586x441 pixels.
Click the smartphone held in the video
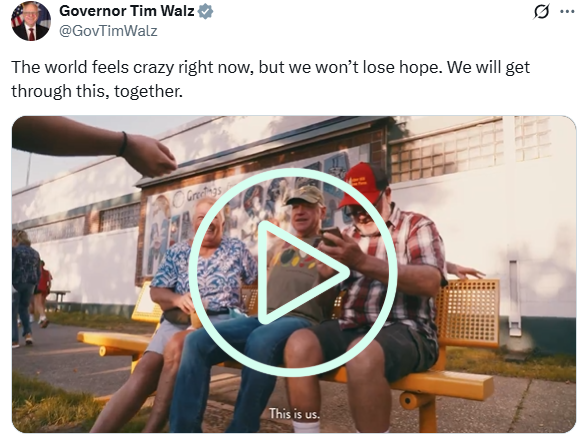tap(331, 236)
